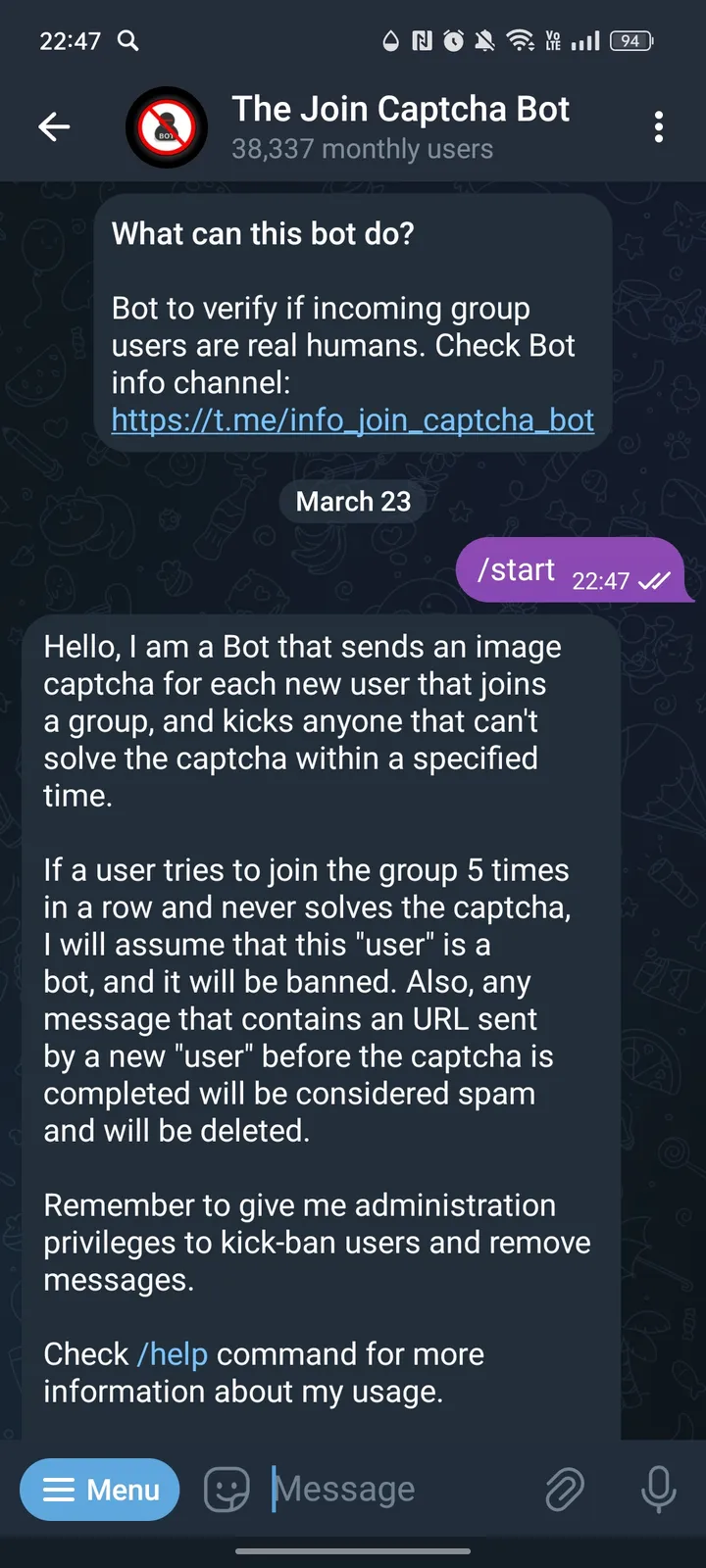Open the info_join_captcha_bot channel link

click(x=353, y=419)
